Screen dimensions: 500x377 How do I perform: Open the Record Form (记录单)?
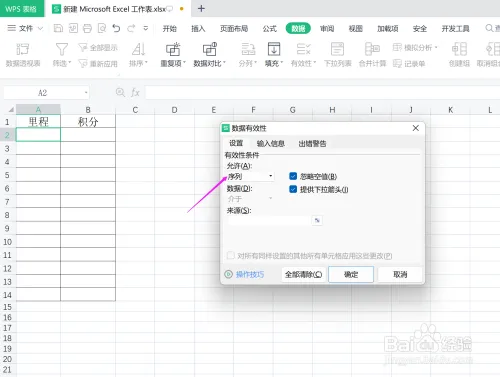[x=409, y=63]
